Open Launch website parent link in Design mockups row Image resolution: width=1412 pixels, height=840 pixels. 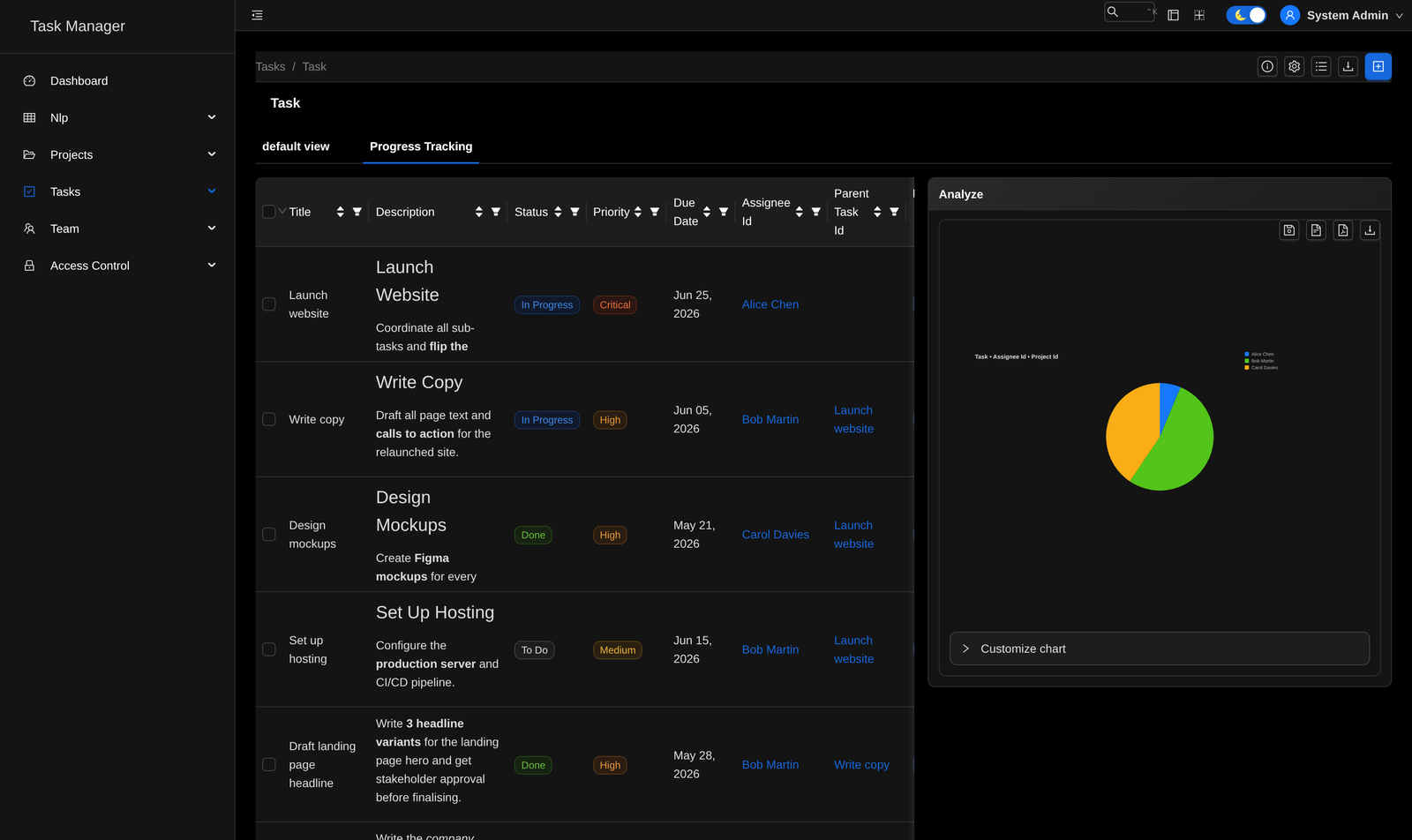(853, 535)
